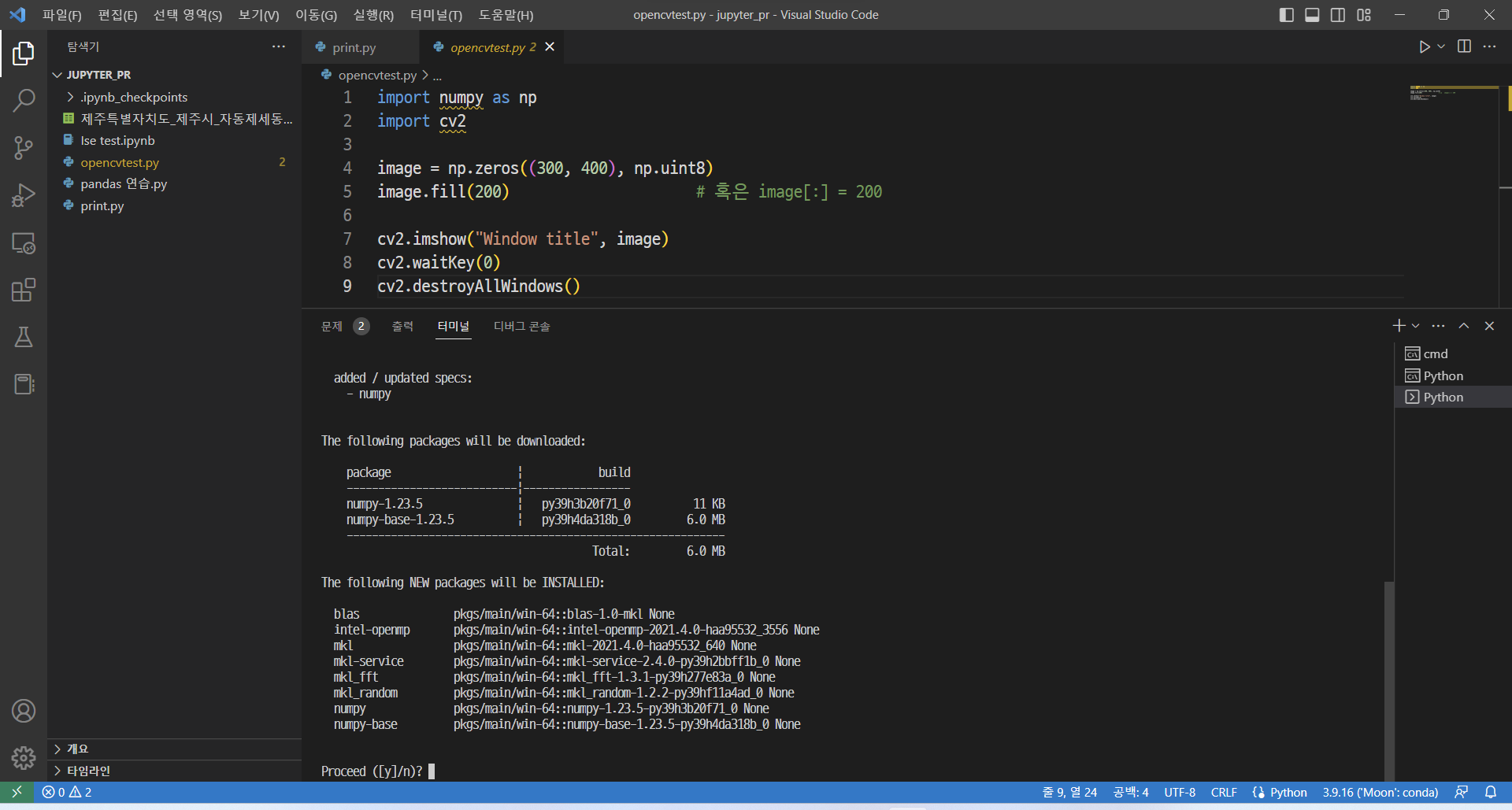Screen dimensions: 1512x810
Task: Open the Manage gear settings icon
Action: pos(24,758)
